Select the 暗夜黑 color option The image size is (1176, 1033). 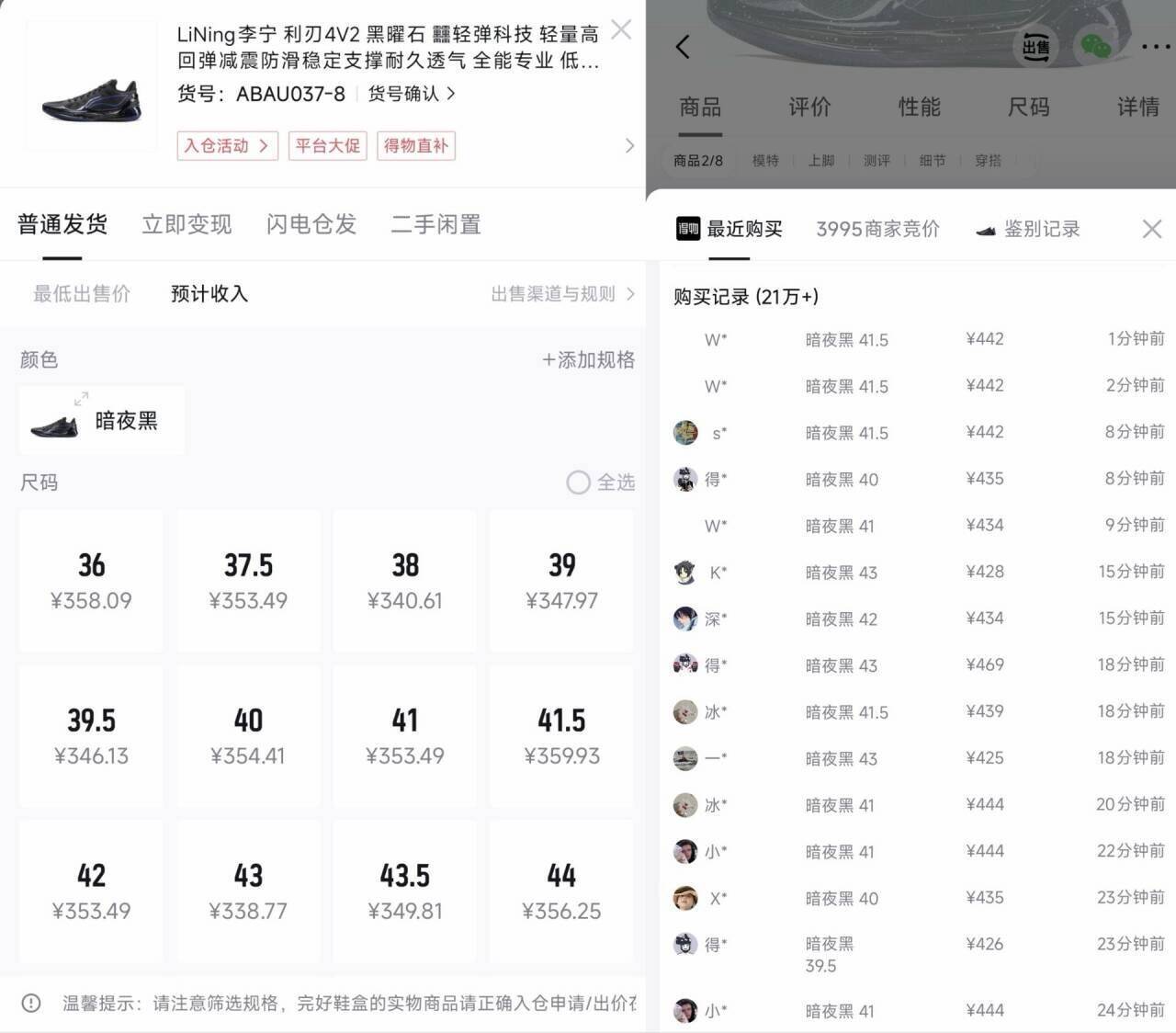tap(101, 421)
